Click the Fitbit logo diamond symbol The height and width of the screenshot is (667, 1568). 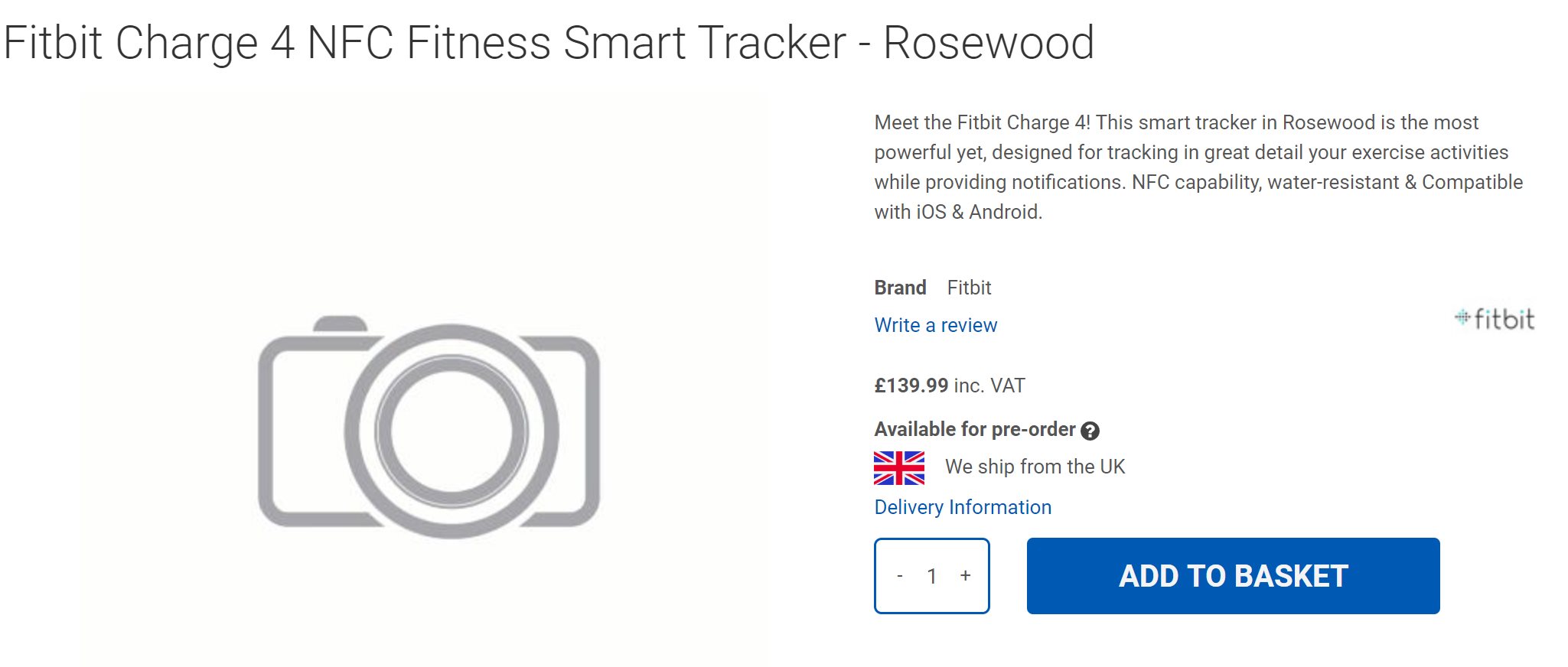pyautogui.click(x=1464, y=315)
